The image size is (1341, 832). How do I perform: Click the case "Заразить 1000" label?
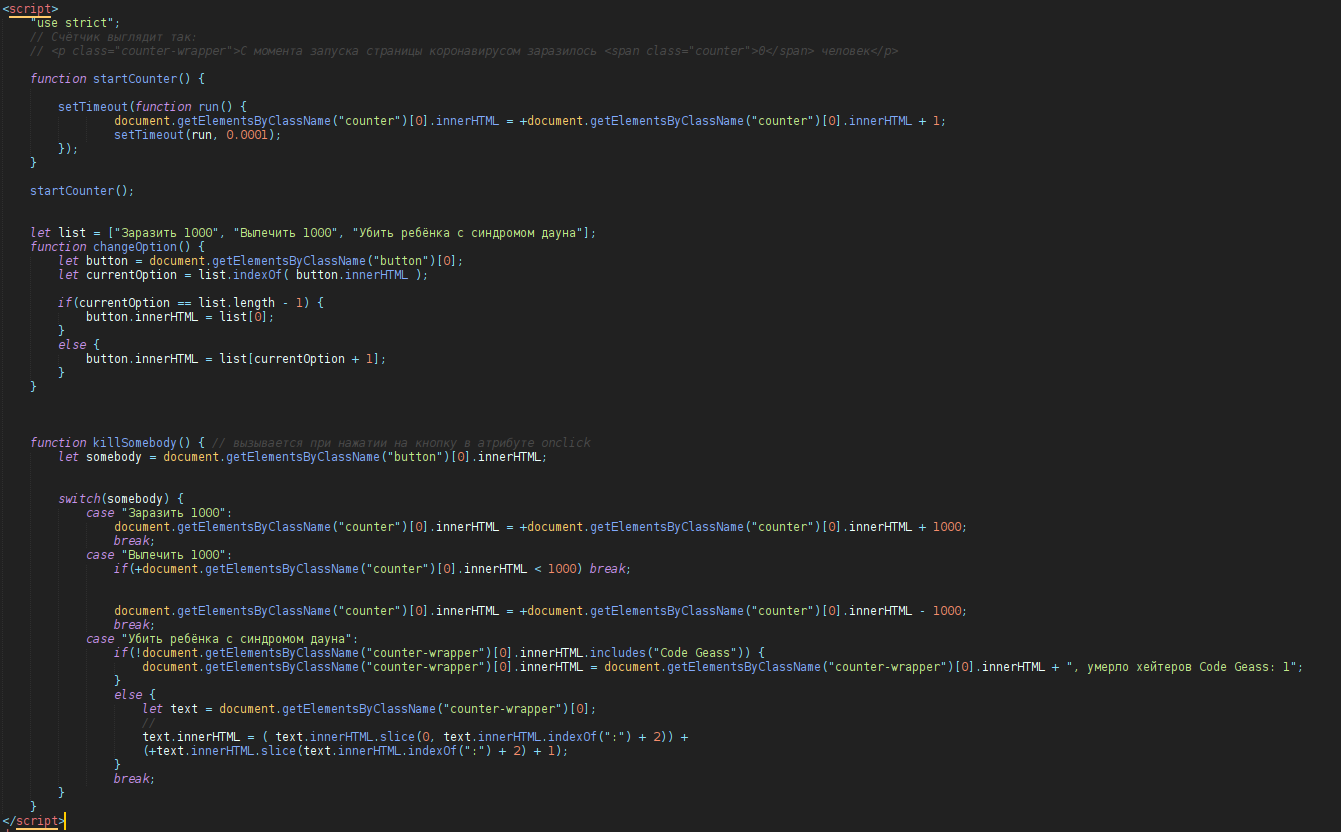[x=158, y=512]
